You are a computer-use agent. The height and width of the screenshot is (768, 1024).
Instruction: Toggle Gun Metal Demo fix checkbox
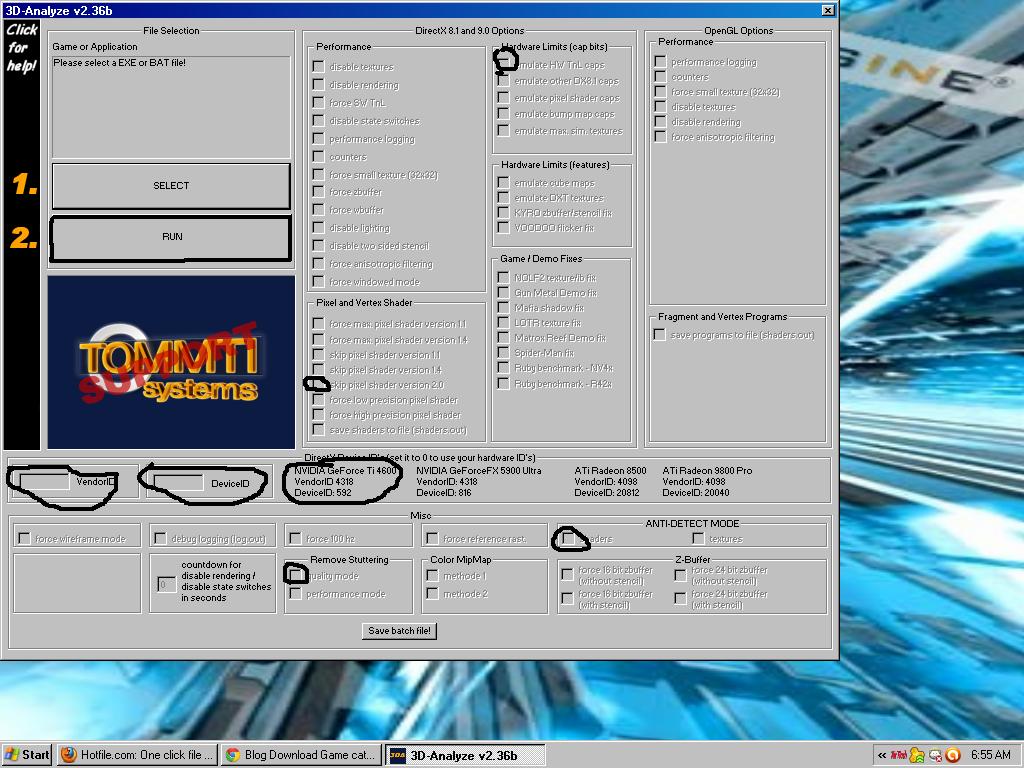504,293
